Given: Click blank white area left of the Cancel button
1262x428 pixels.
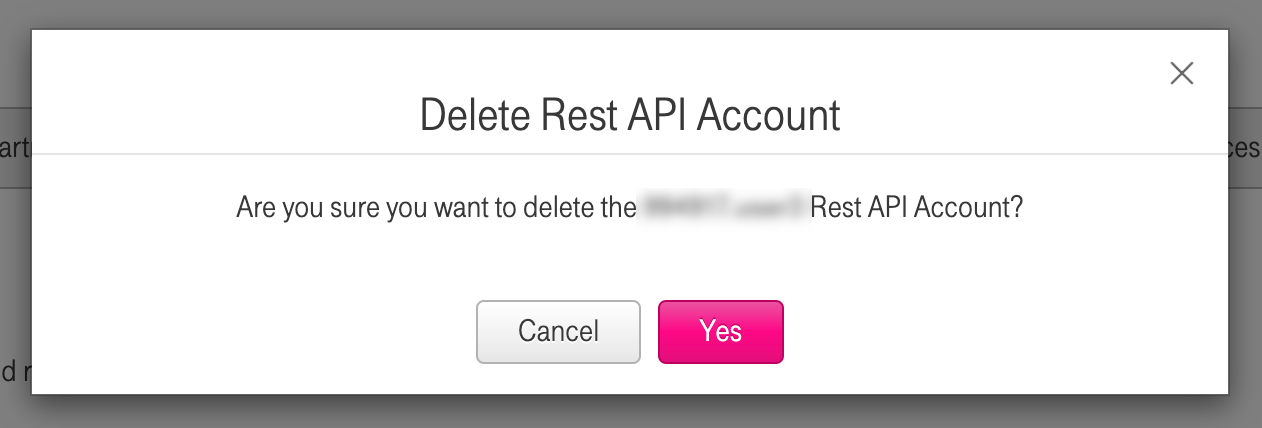Looking at the screenshot, I should coord(250,332).
